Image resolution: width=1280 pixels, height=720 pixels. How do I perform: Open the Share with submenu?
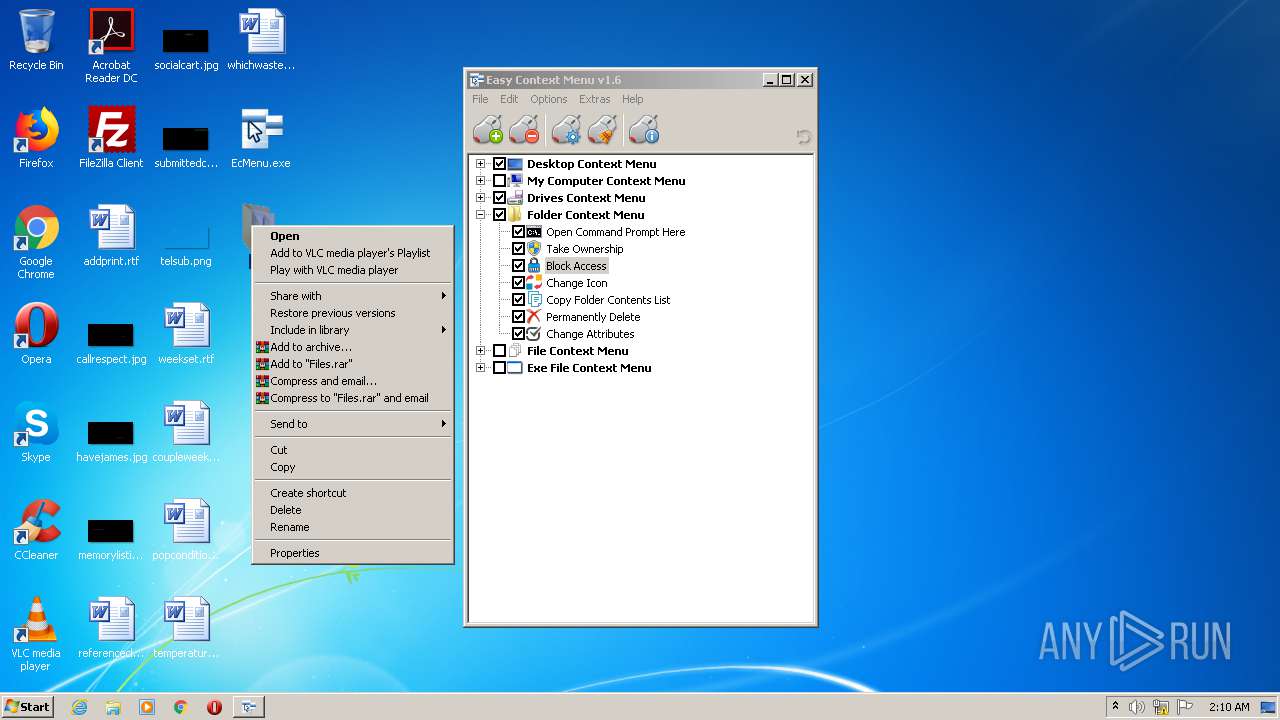[x=353, y=296]
